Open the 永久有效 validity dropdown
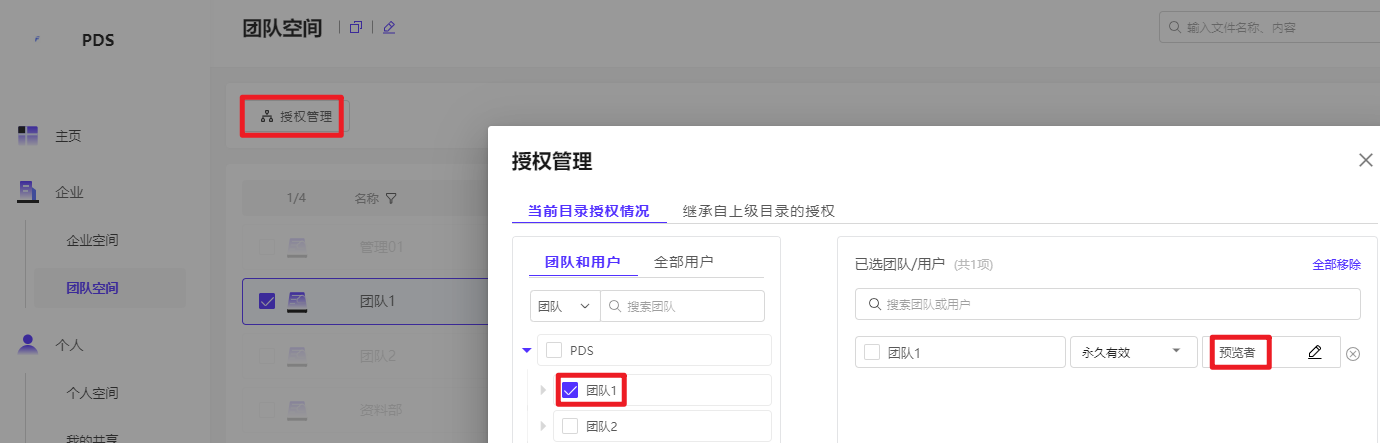This screenshot has height=443, width=1380. [x=1133, y=352]
